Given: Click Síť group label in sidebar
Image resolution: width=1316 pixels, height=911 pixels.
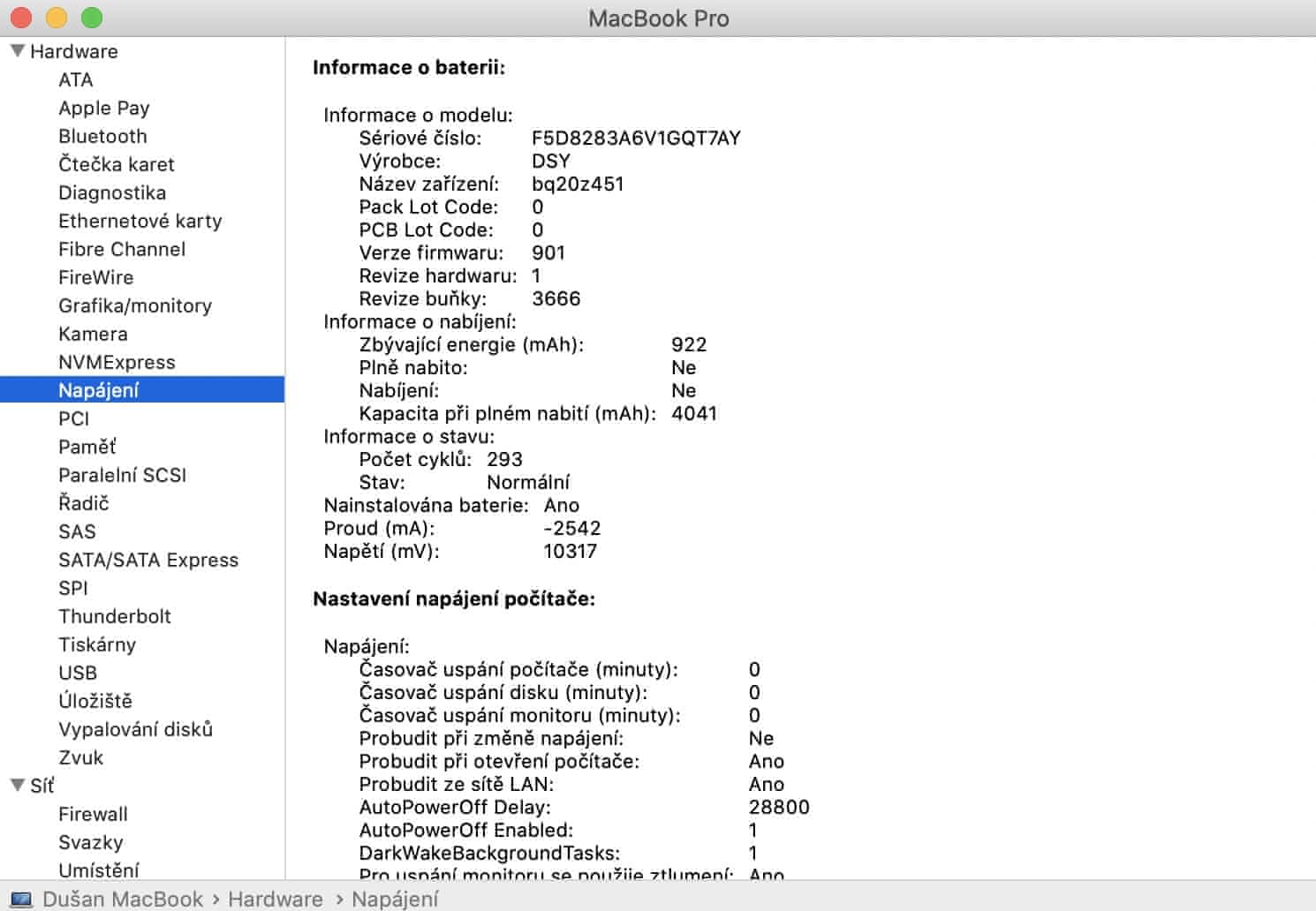Looking at the screenshot, I should (42, 786).
